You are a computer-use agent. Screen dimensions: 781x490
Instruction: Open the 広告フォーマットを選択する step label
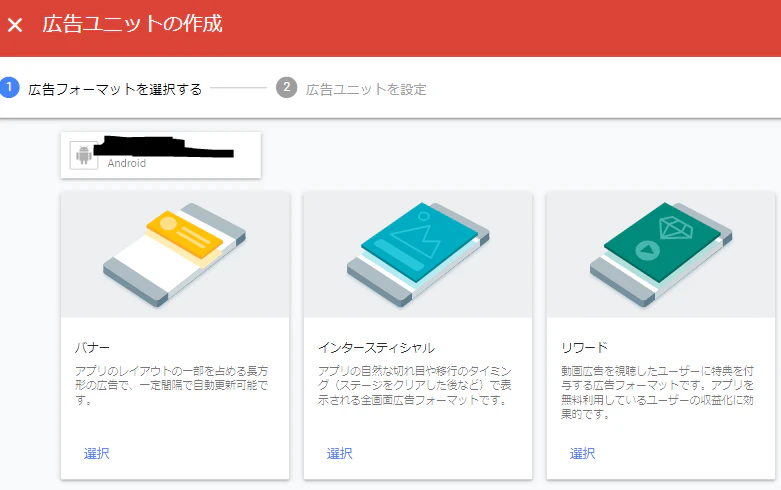[115, 89]
